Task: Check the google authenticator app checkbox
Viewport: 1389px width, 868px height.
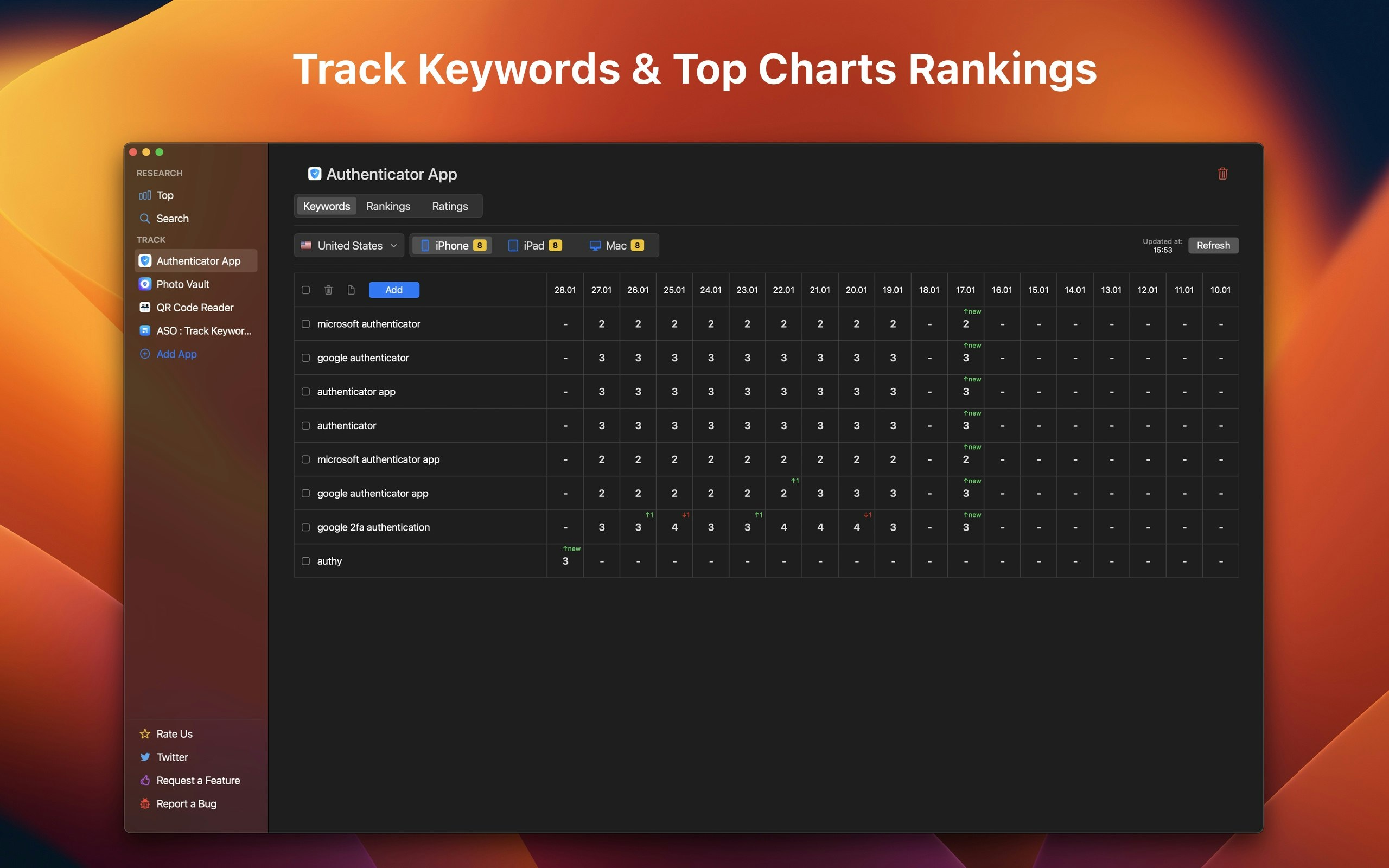Action: coord(306,493)
